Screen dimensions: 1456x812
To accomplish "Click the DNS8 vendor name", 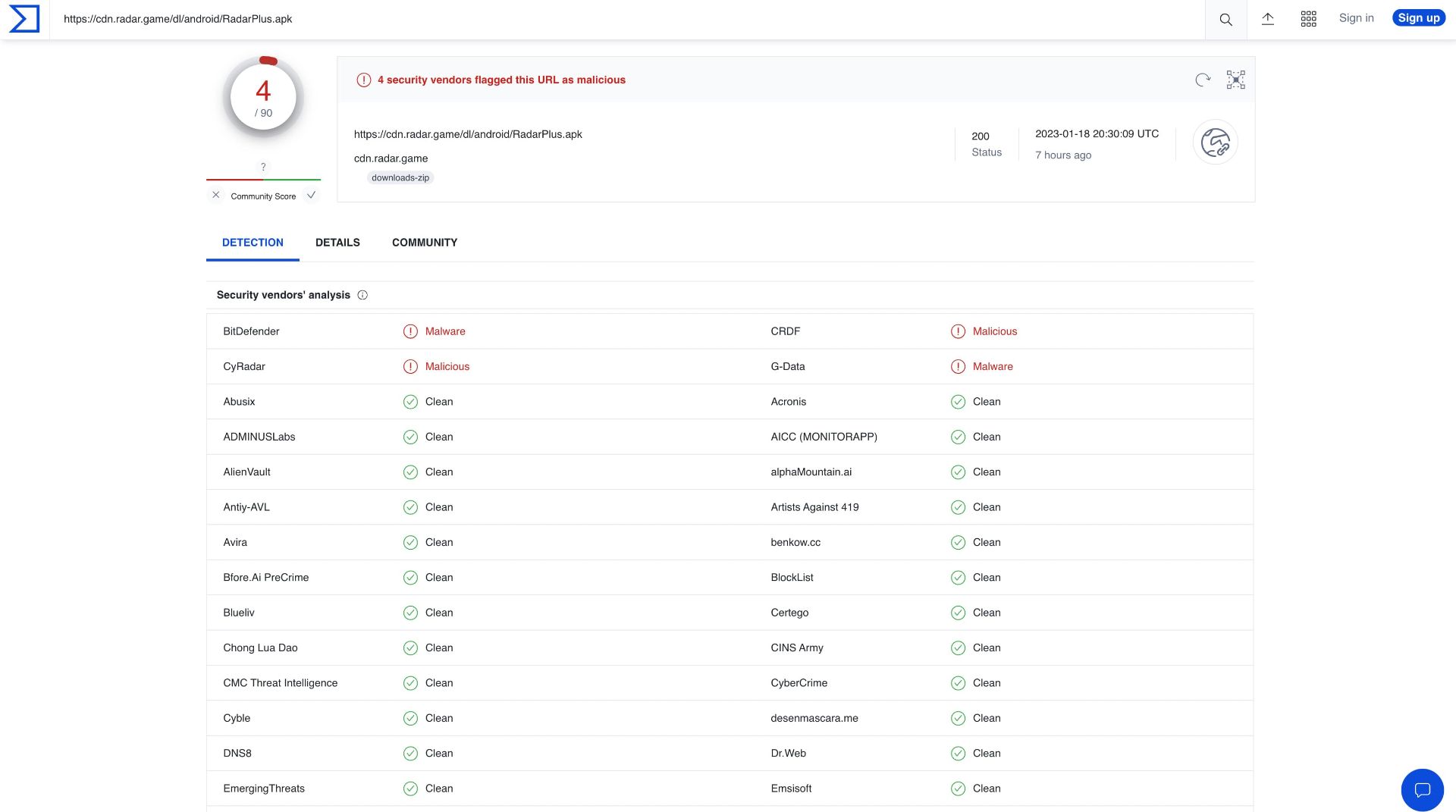I will (237, 754).
